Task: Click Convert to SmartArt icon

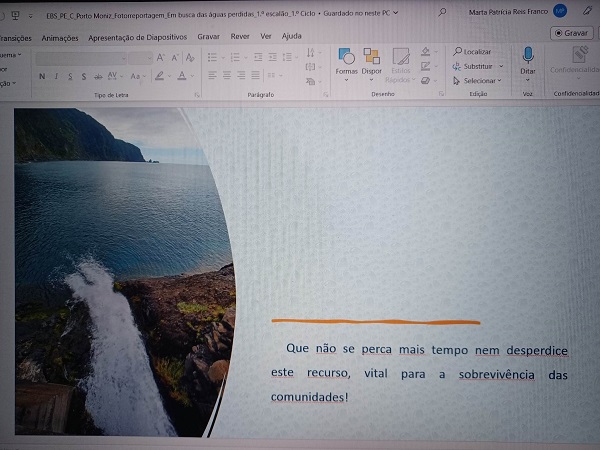Action: [x=310, y=81]
